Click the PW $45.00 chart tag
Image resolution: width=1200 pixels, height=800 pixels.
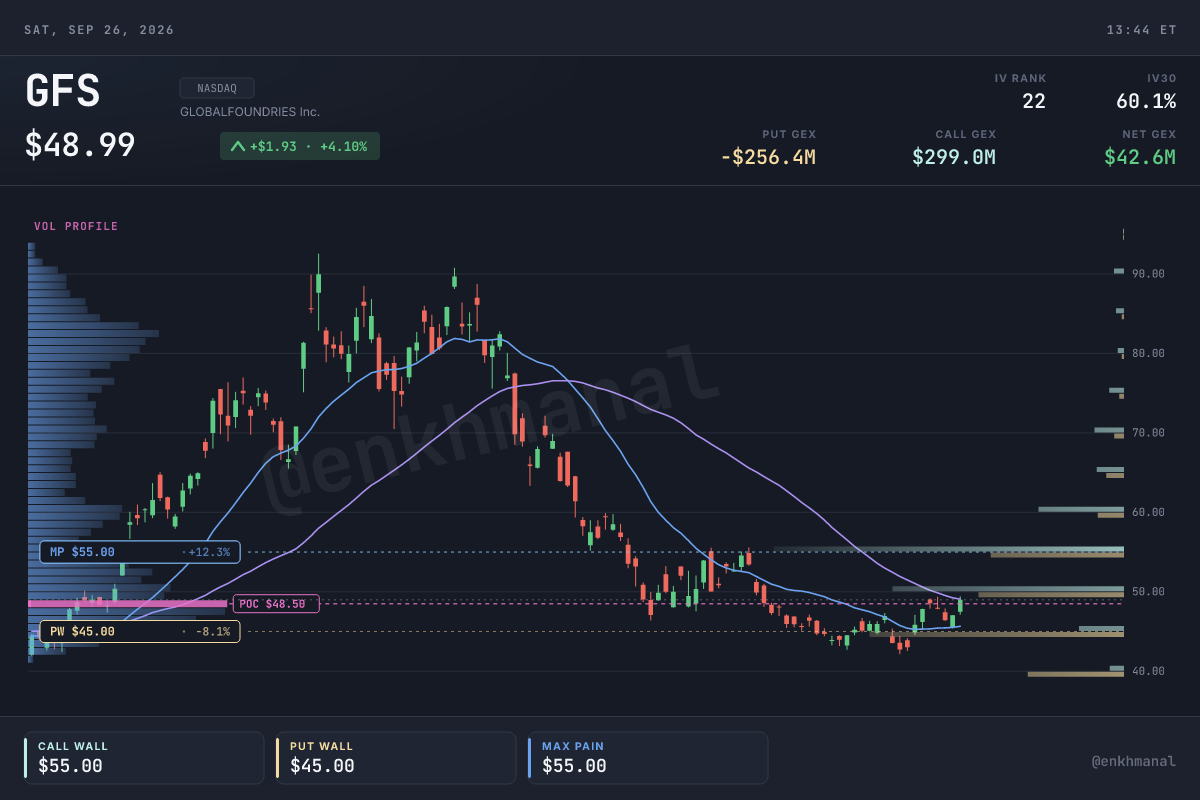(140, 631)
